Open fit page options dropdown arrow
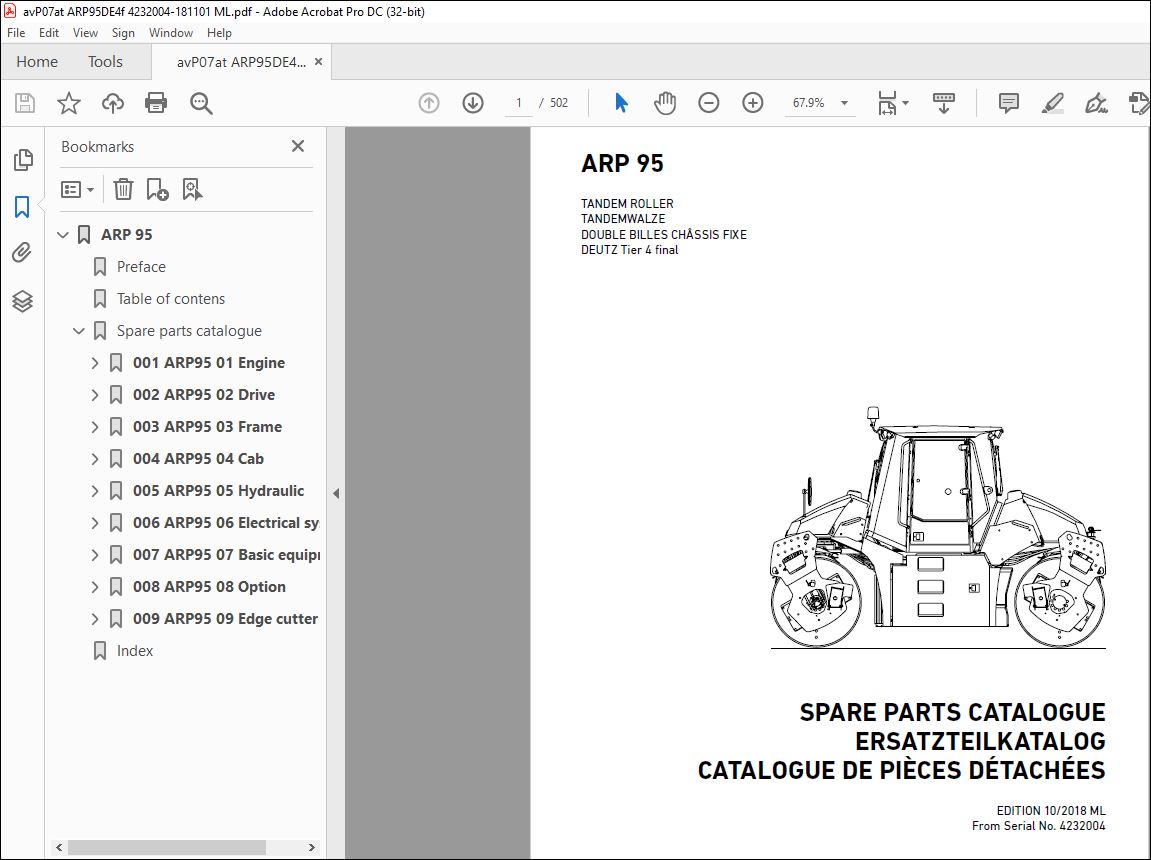This screenshot has width=1151, height=860. pos(905,103)
